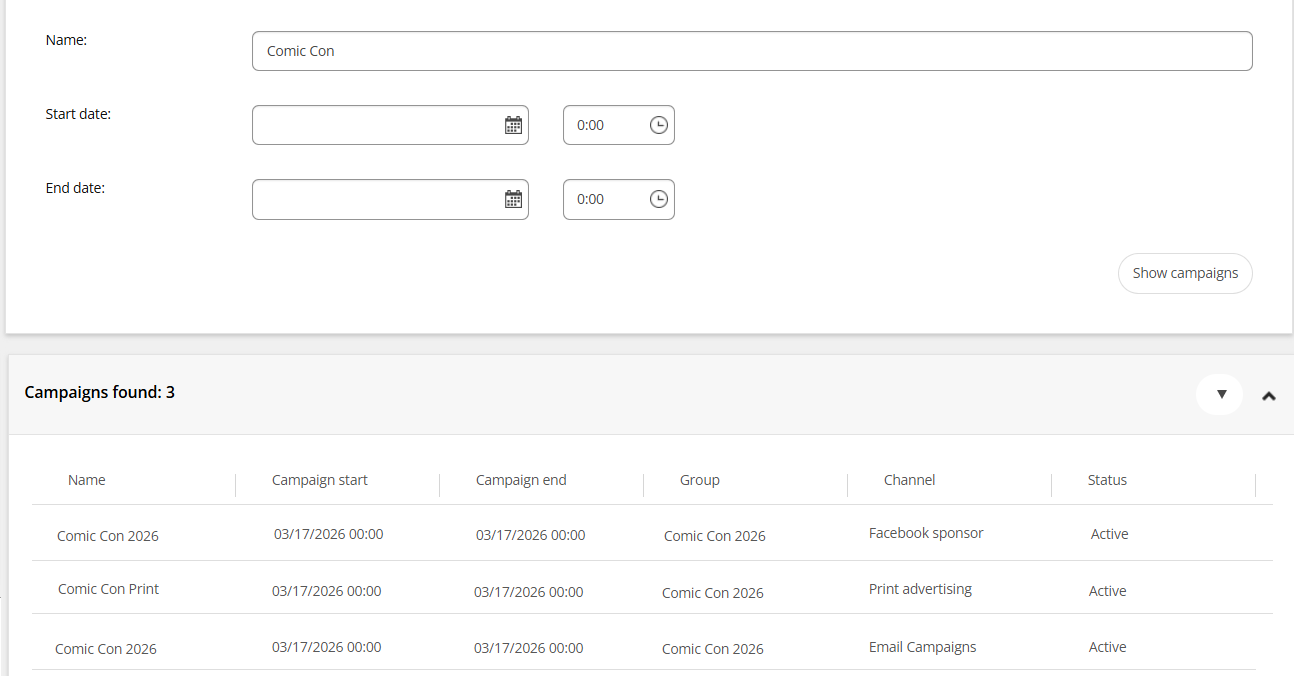Select Comic Con 2026 in Facebook sponsor row
The height and width of the screenshot is (676, 1294).
(x=108, y=536)
